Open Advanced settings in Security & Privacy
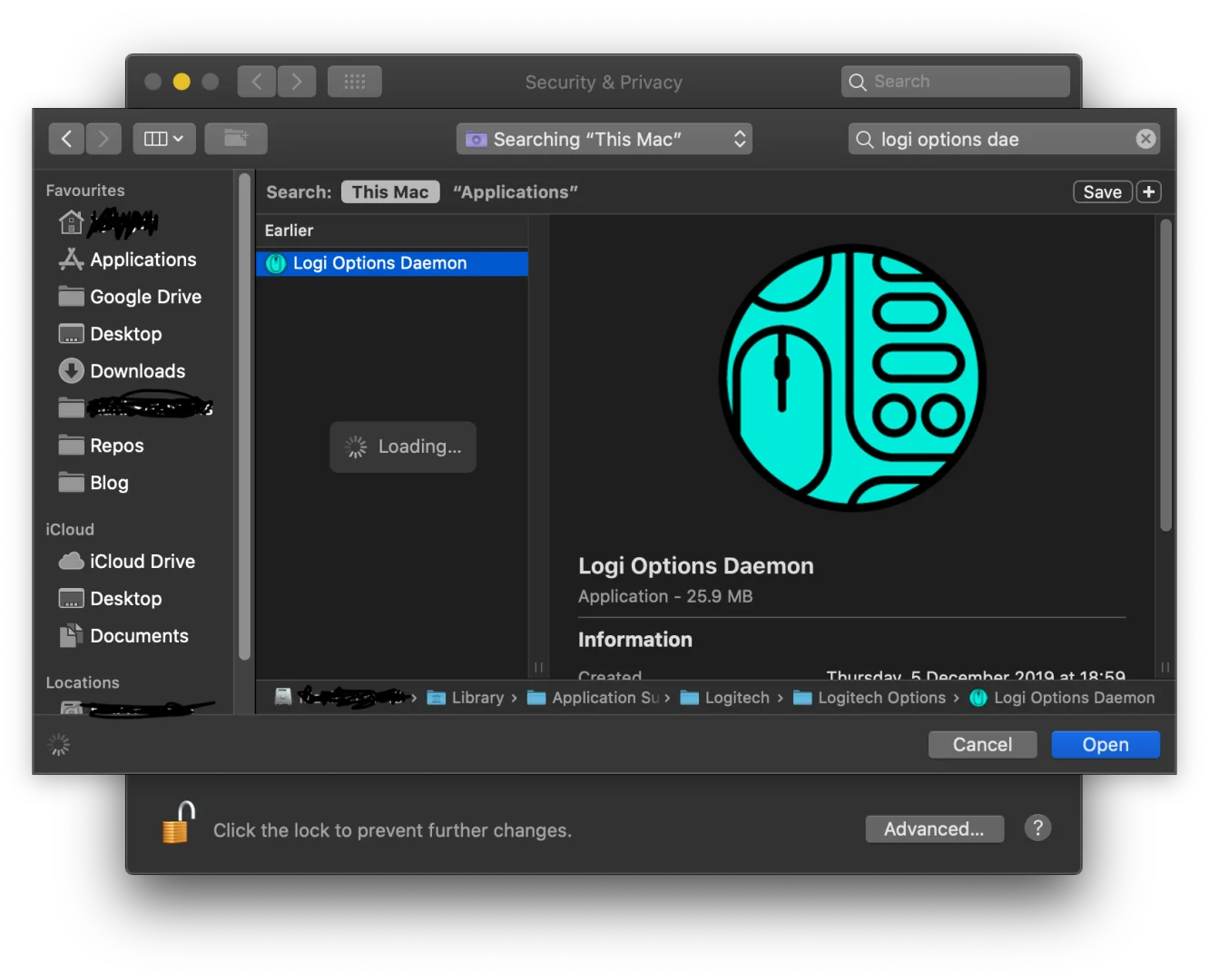This screenshot has width=1209, height=980. click(934, 829)
